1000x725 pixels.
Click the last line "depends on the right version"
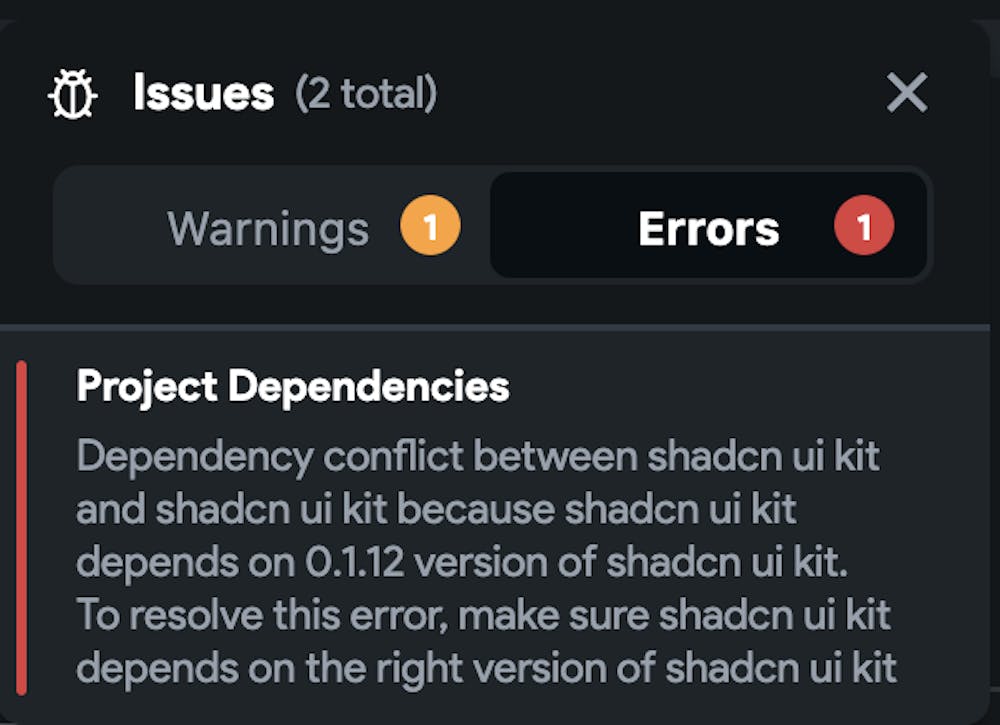coord(485,668)
